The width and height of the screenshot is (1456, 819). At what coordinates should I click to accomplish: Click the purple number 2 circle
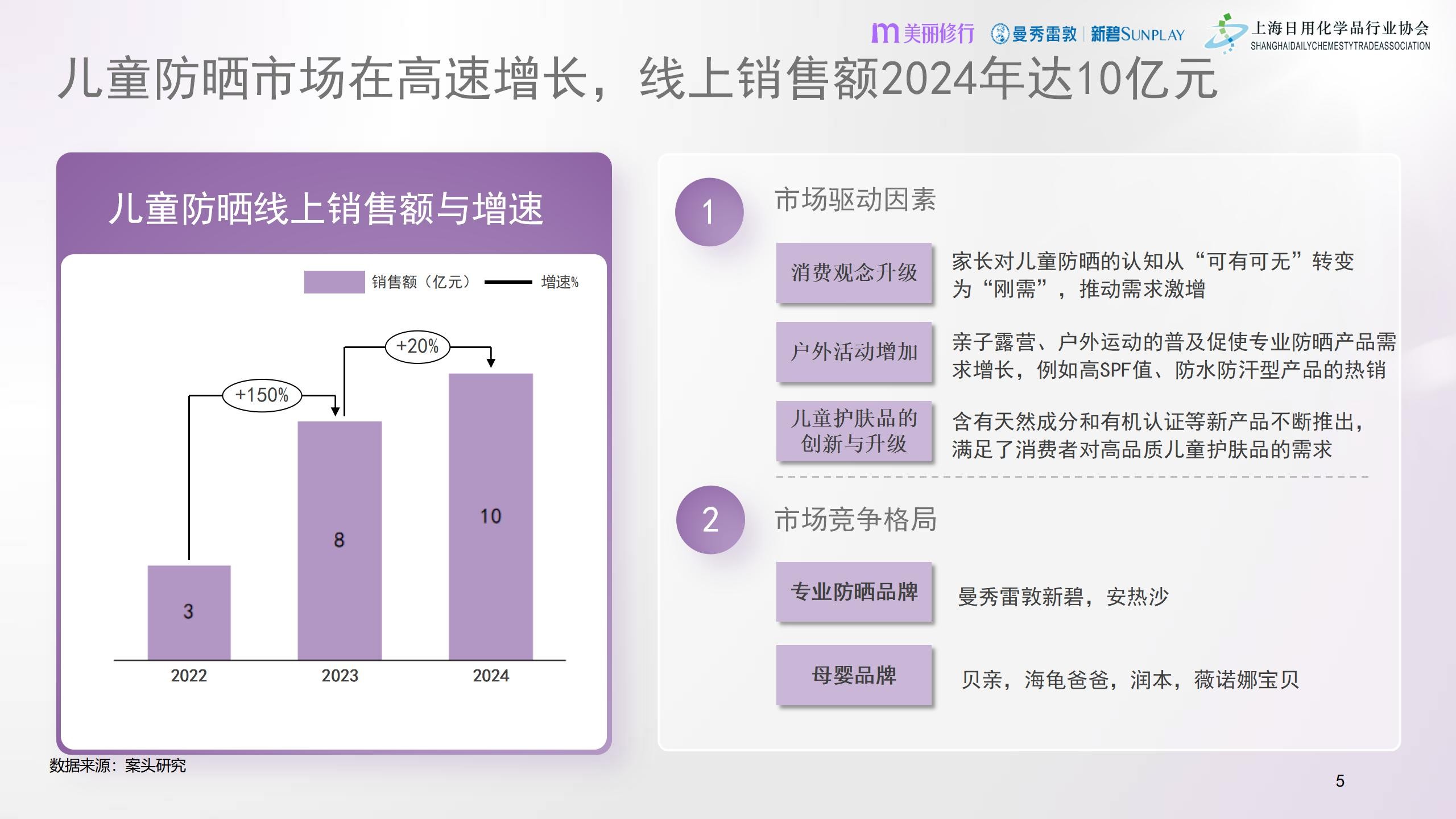710,520
